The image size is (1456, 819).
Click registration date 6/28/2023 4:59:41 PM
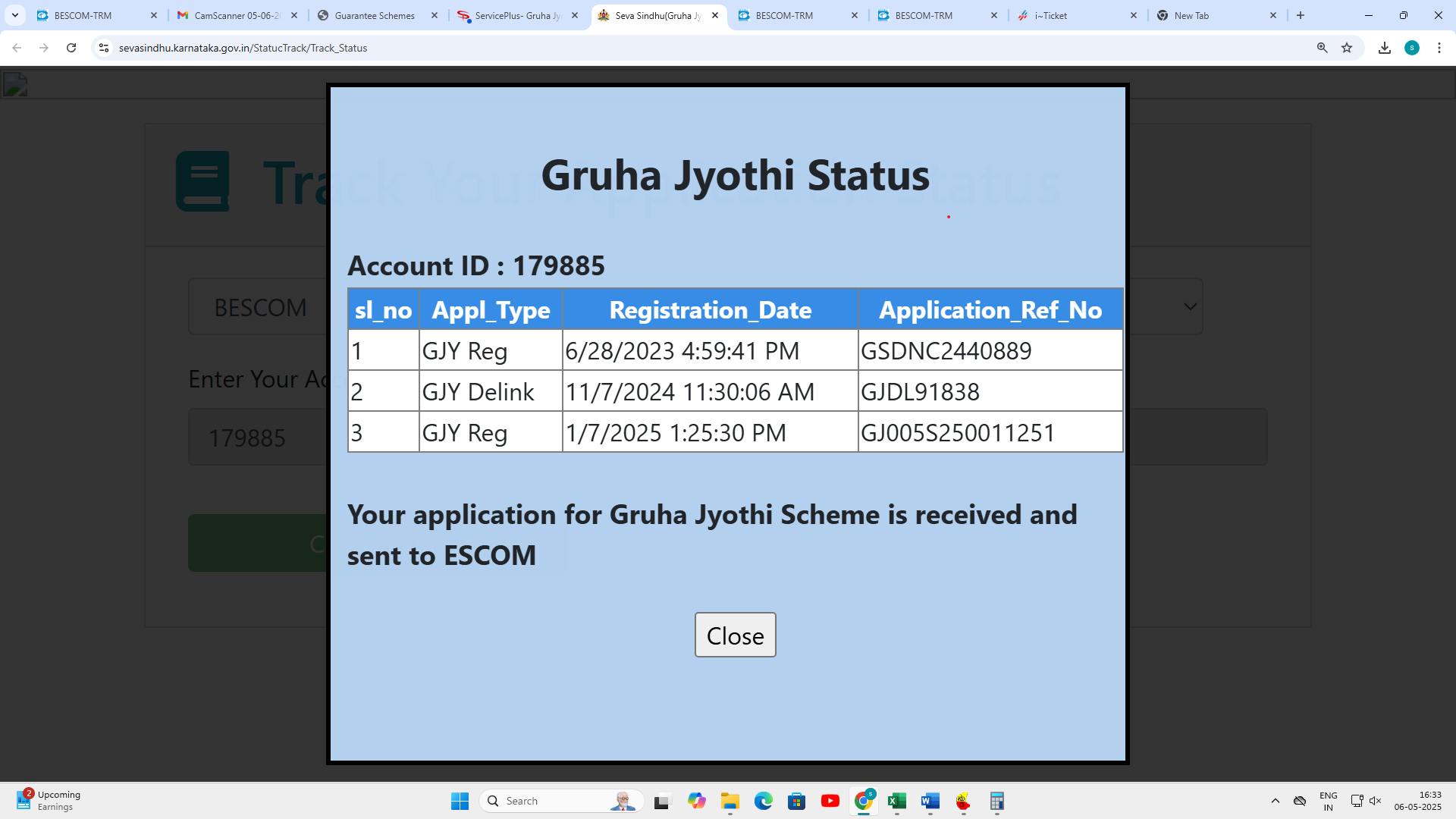tap(682, 350)
